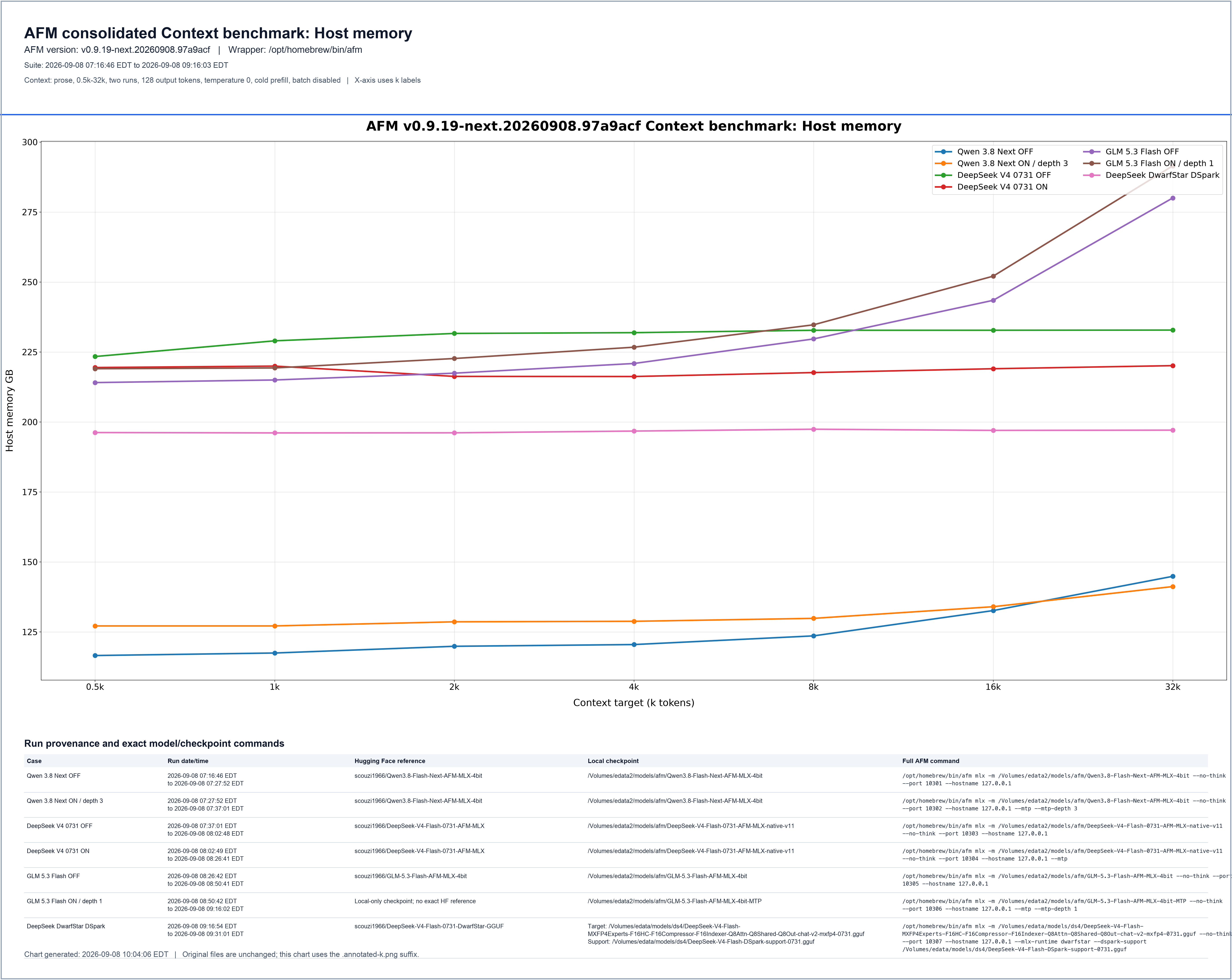Viewport: 1232px width, 980px height.
Task: Click the 'DeepSeek V4 0731 ON' legend label
Action: pos(1002,187)
